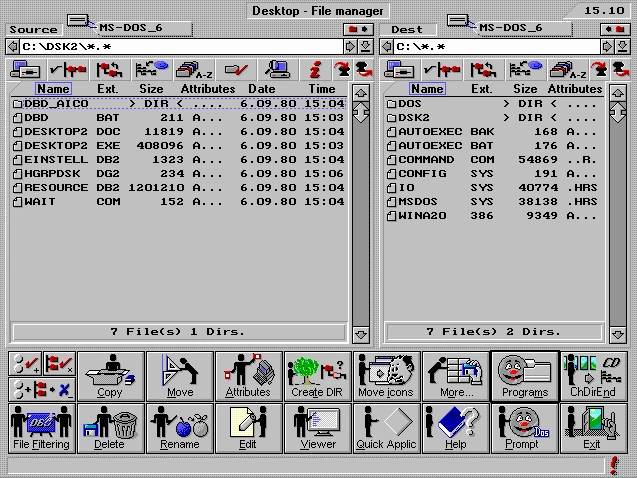The image size is (637, 478).
Task: Click the right arrow beside Source path field
Action: 350,47
